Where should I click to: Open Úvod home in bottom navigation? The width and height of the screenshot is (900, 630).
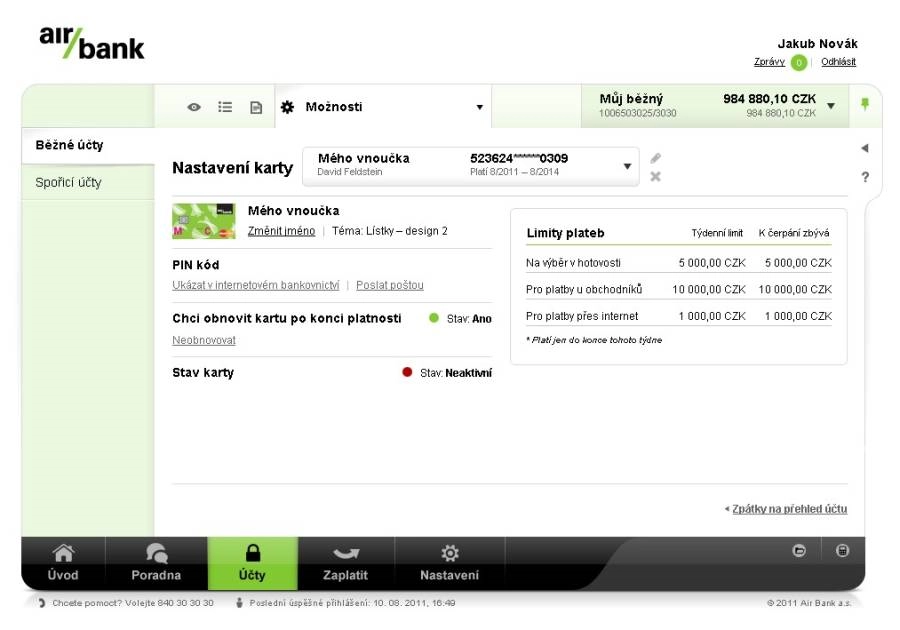[63, 563]
